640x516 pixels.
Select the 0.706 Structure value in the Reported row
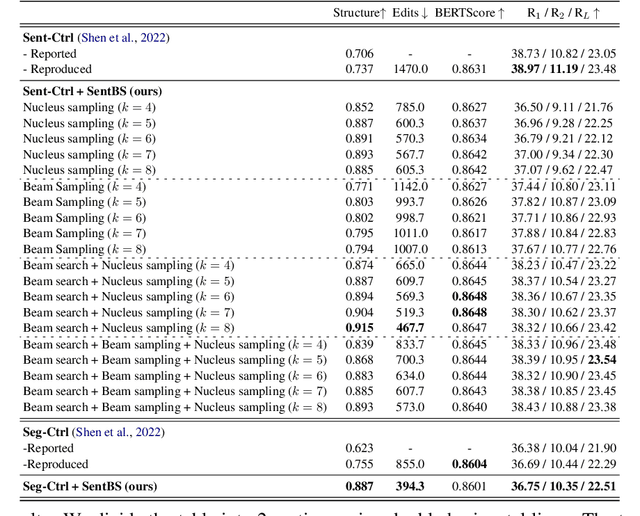tap(361, 54)
